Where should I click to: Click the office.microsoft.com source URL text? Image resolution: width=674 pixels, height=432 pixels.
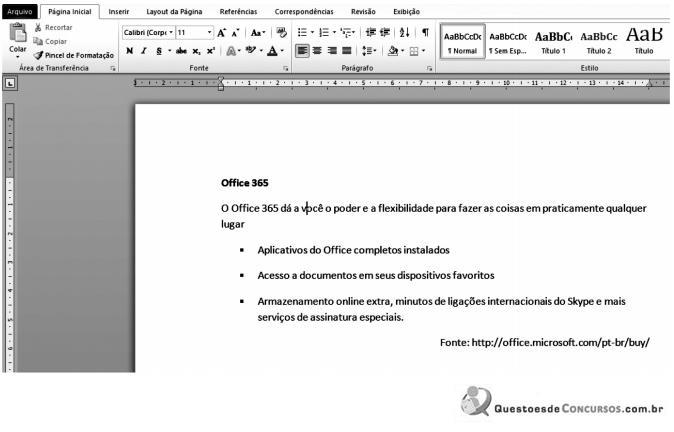561,343
